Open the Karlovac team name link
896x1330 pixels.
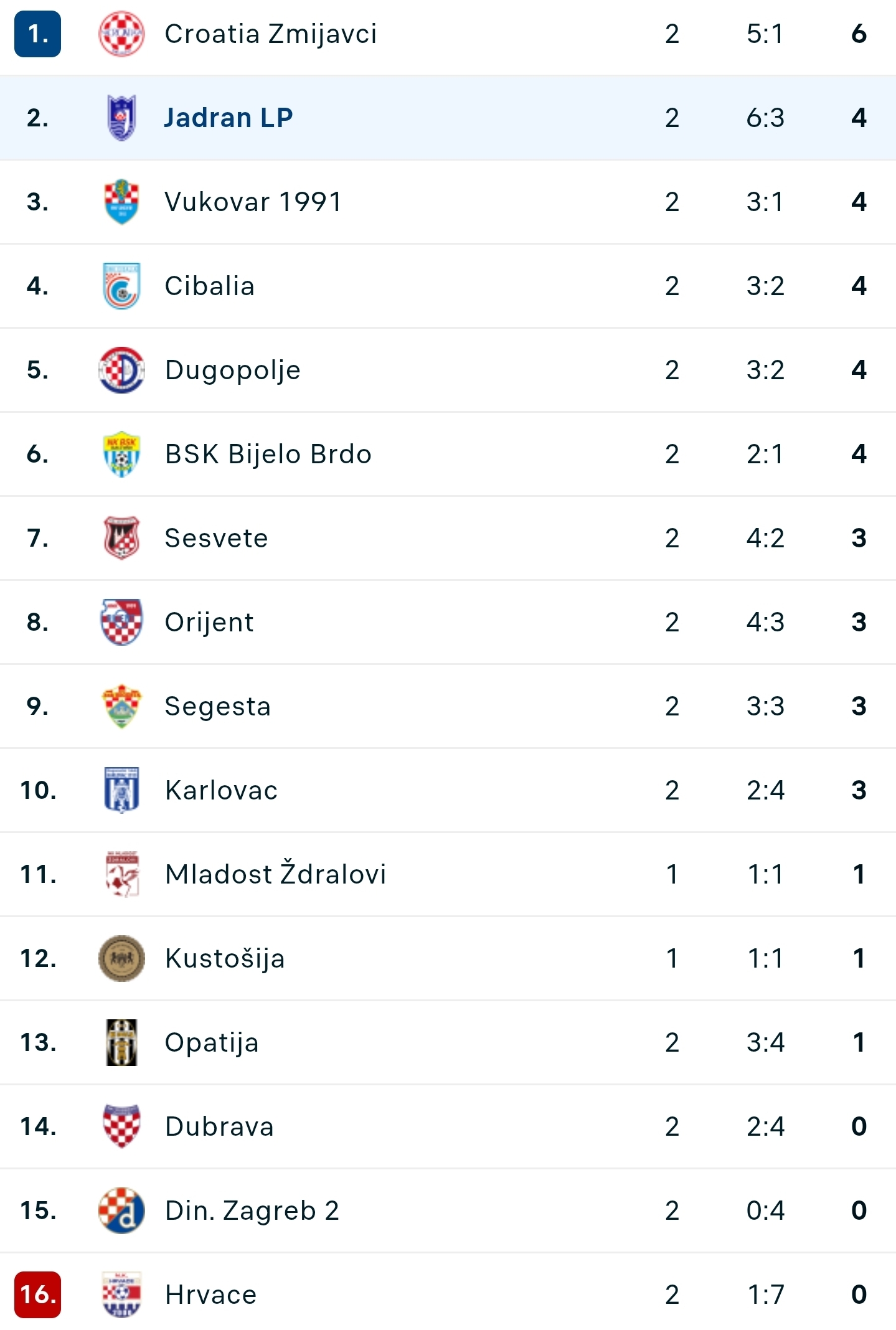pos(221,790)
